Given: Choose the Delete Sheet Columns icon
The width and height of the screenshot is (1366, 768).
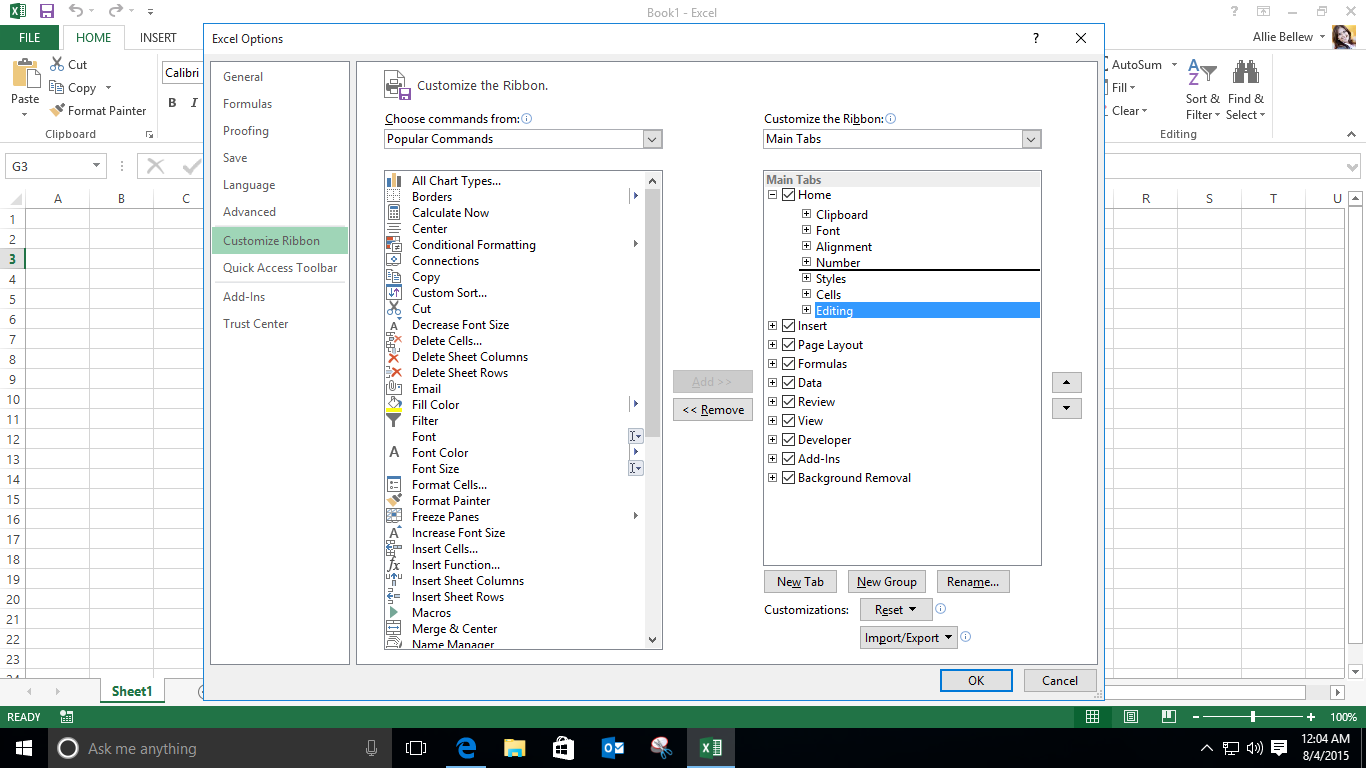Looking at the screenshot, I should 394,357.
